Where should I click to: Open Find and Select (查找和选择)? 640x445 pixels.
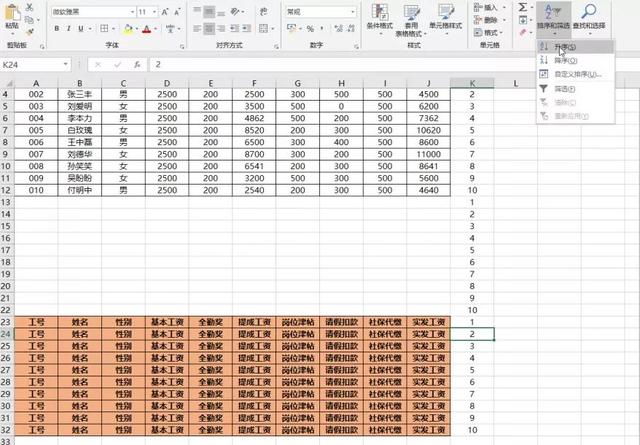[589, 20]
